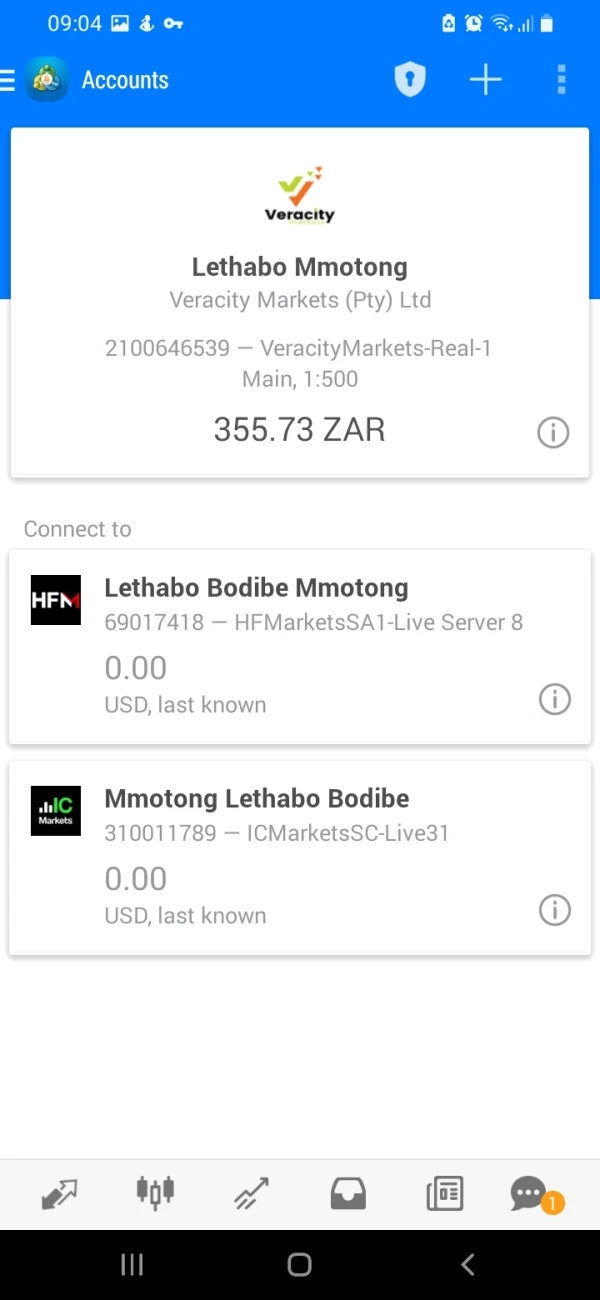Show info for Veracity Markets account
This screenshot has height=1300, width=600.
[x=553, y=432]
